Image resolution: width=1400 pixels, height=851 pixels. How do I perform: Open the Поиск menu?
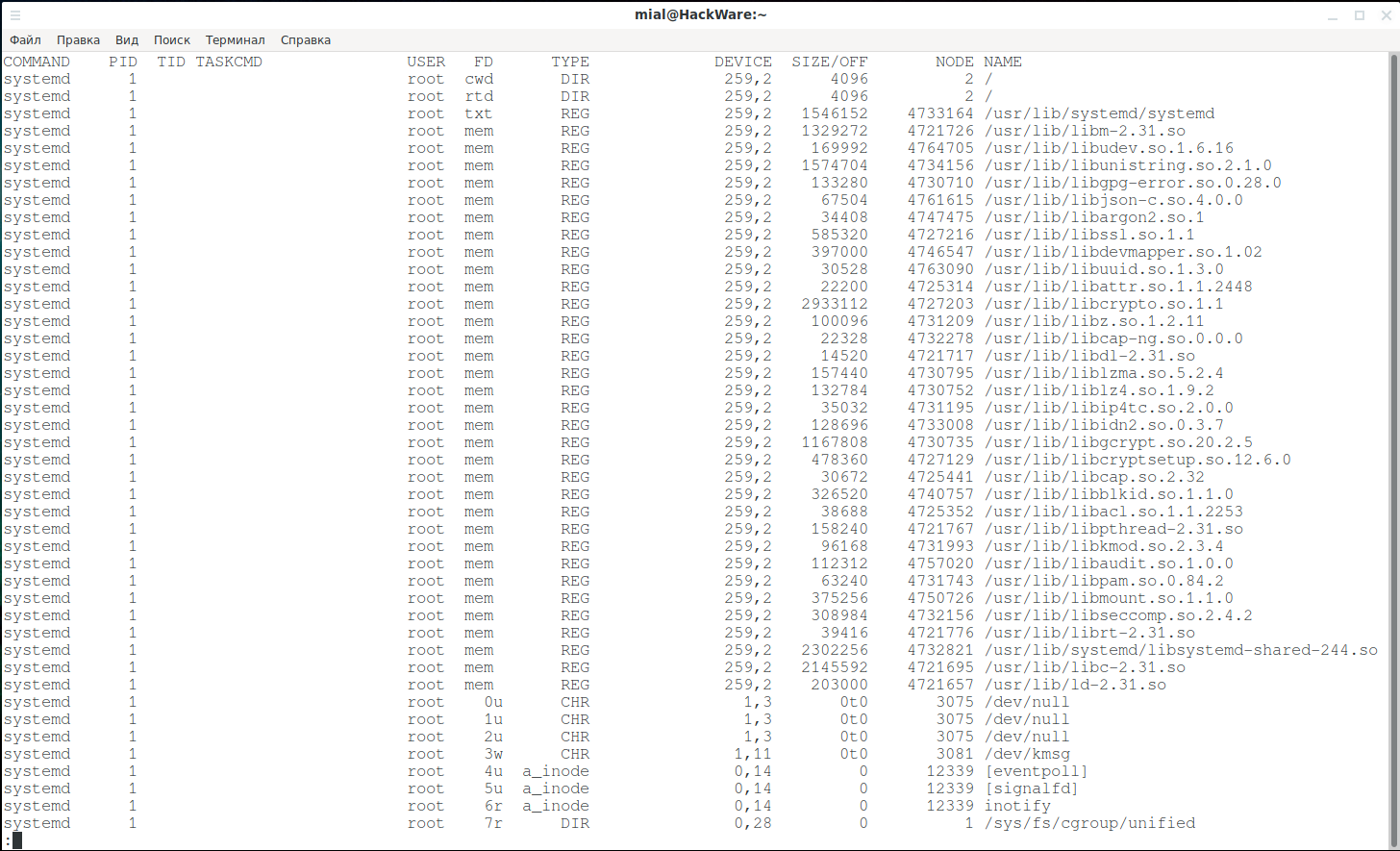[172, 40]
